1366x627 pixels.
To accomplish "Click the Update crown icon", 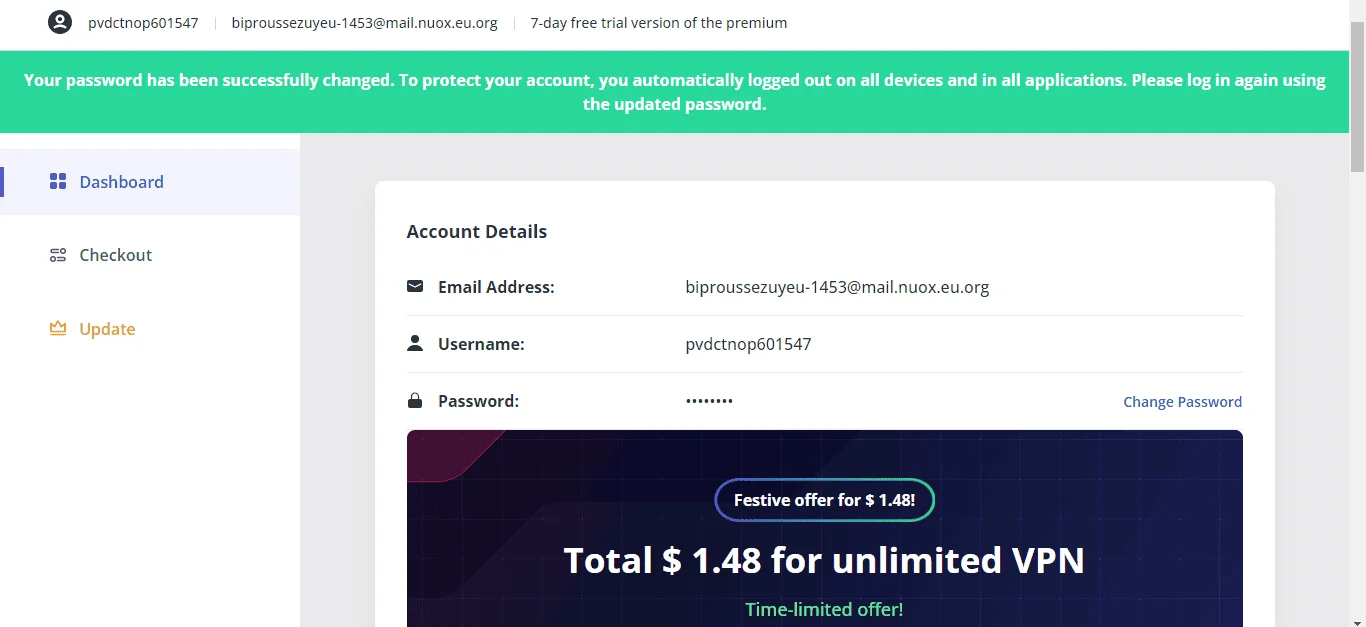I will [x=58, y=328].
